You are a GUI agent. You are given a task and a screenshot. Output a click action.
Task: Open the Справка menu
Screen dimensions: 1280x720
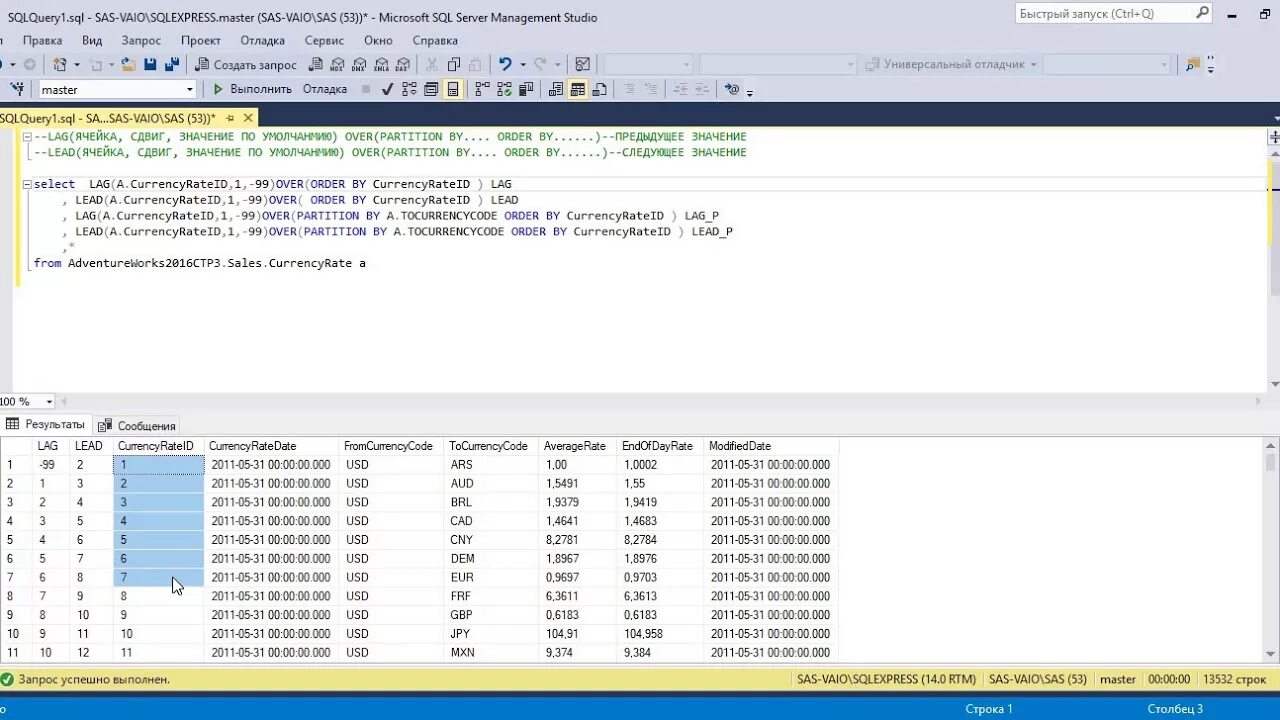[435, 40]
